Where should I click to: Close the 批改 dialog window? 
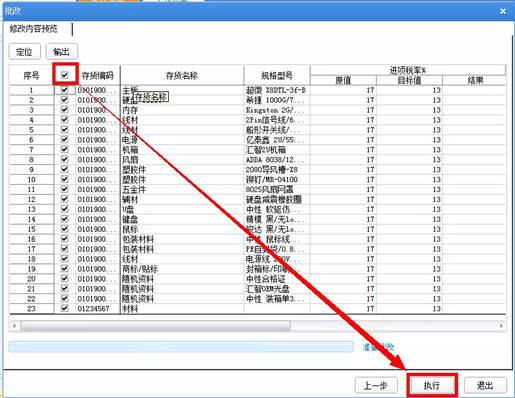tap(503, 11)
